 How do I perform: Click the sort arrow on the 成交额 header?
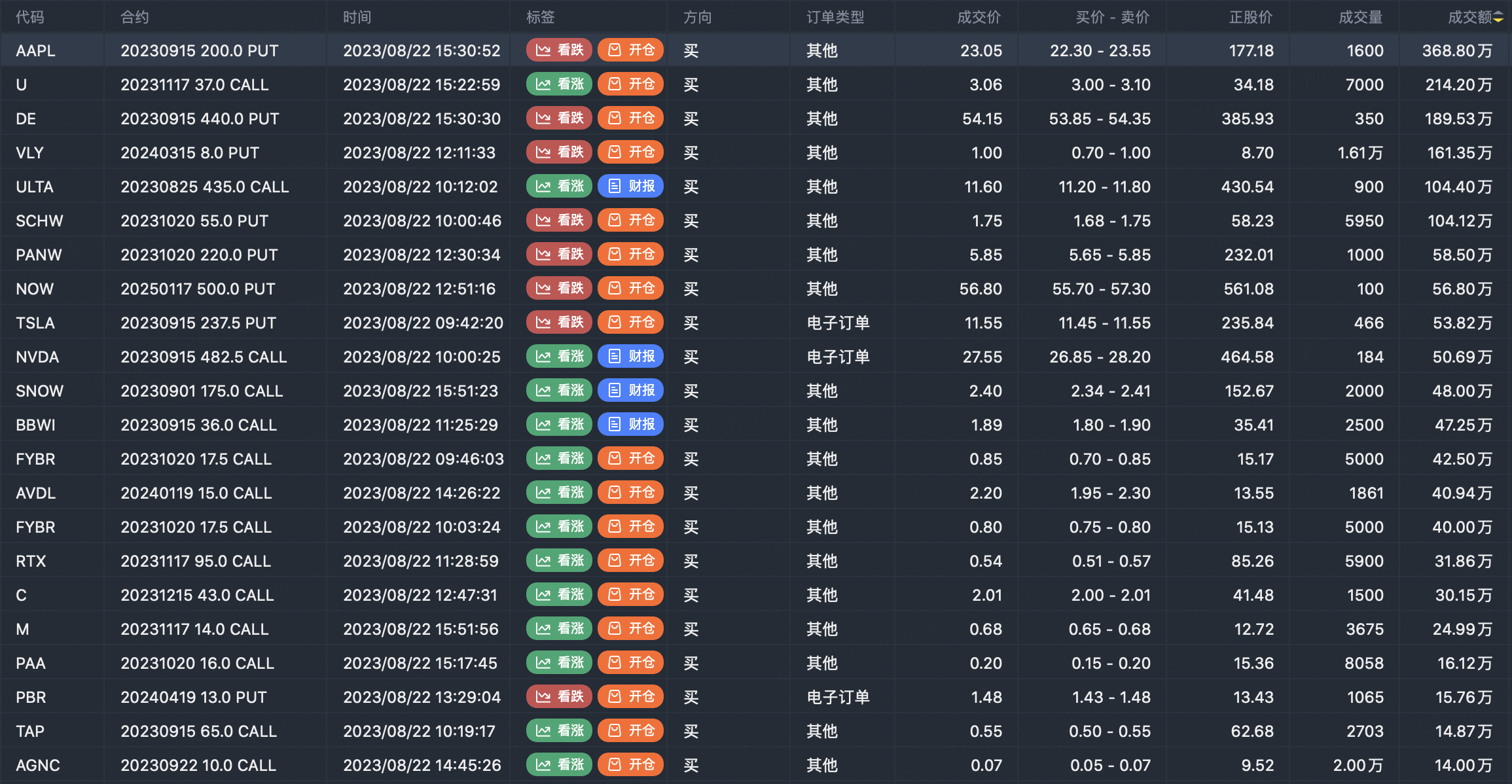[1498, 18]
